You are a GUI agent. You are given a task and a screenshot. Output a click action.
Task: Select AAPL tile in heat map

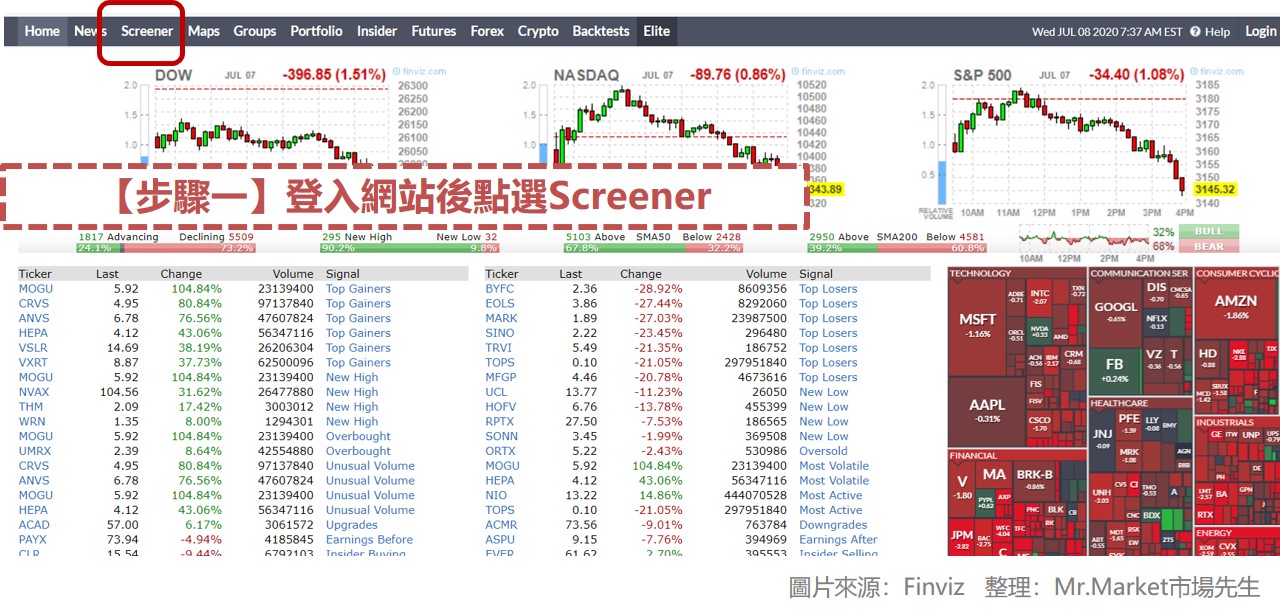987,410
